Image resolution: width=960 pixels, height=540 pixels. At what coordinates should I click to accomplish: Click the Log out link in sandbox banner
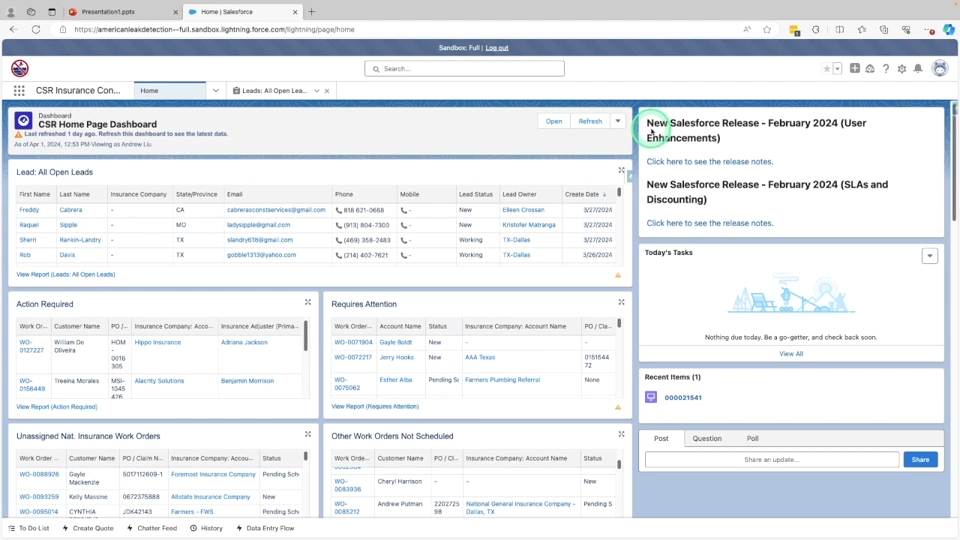point(497,48)
